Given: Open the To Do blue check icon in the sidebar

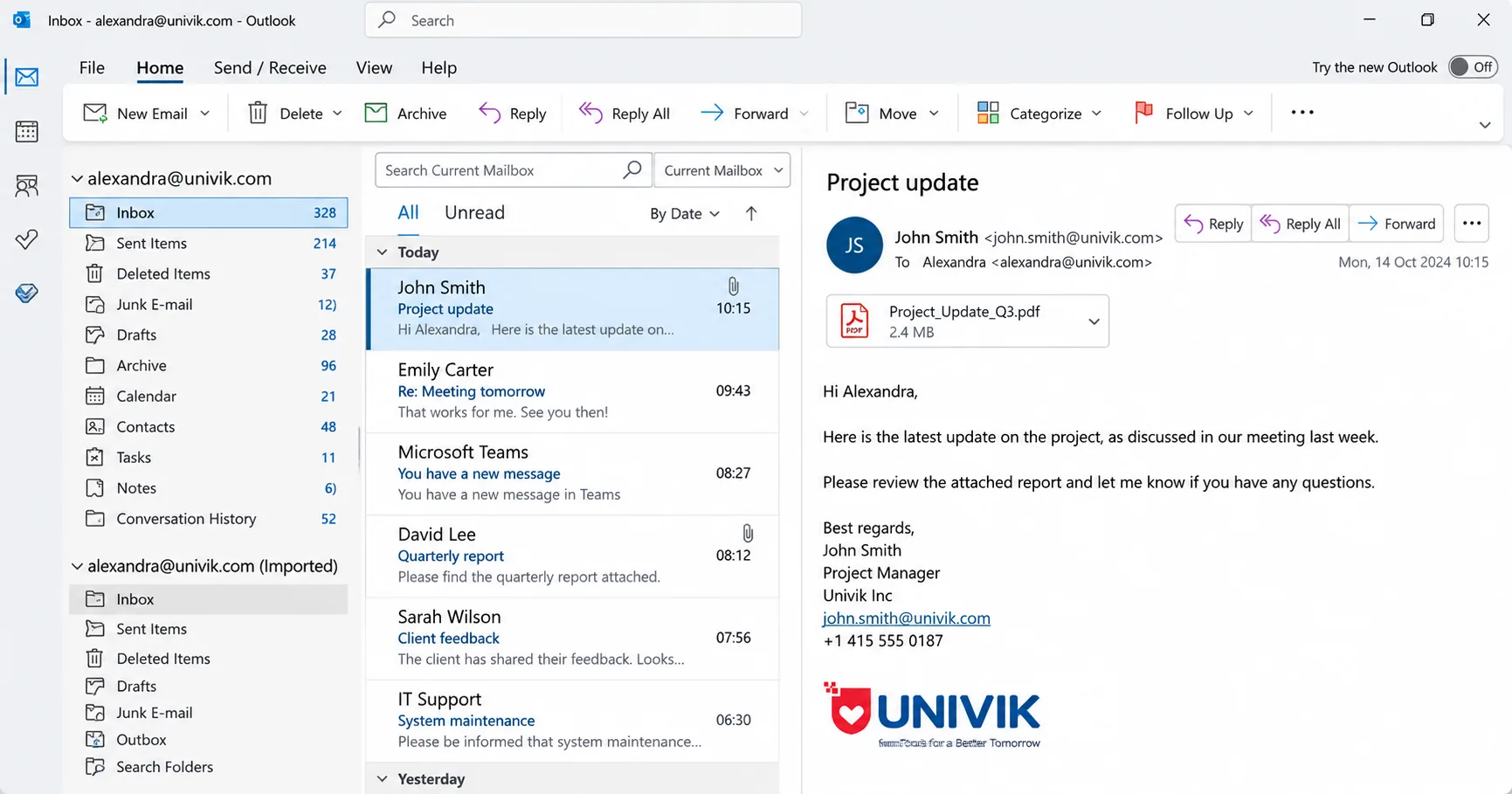Looking at the screenshot, I should coord(27,293).
